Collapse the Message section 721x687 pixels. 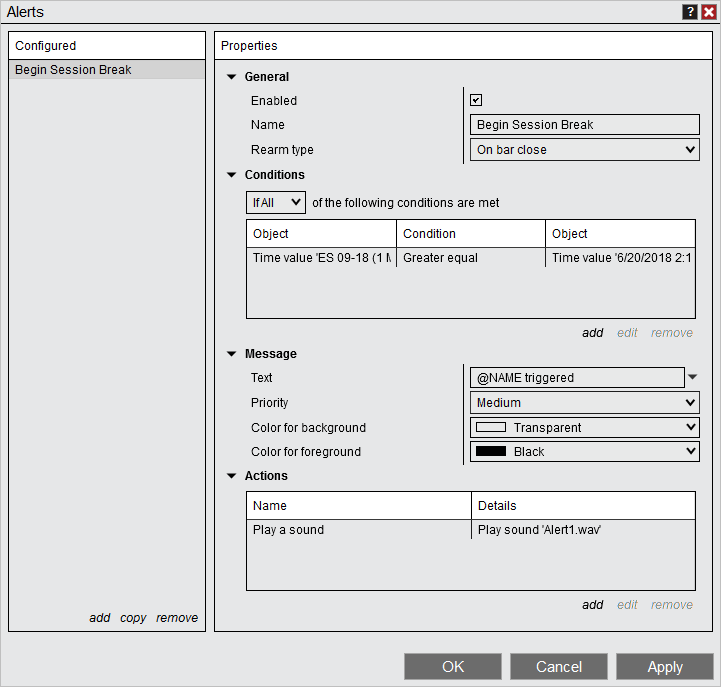click(x=232, y=354)
